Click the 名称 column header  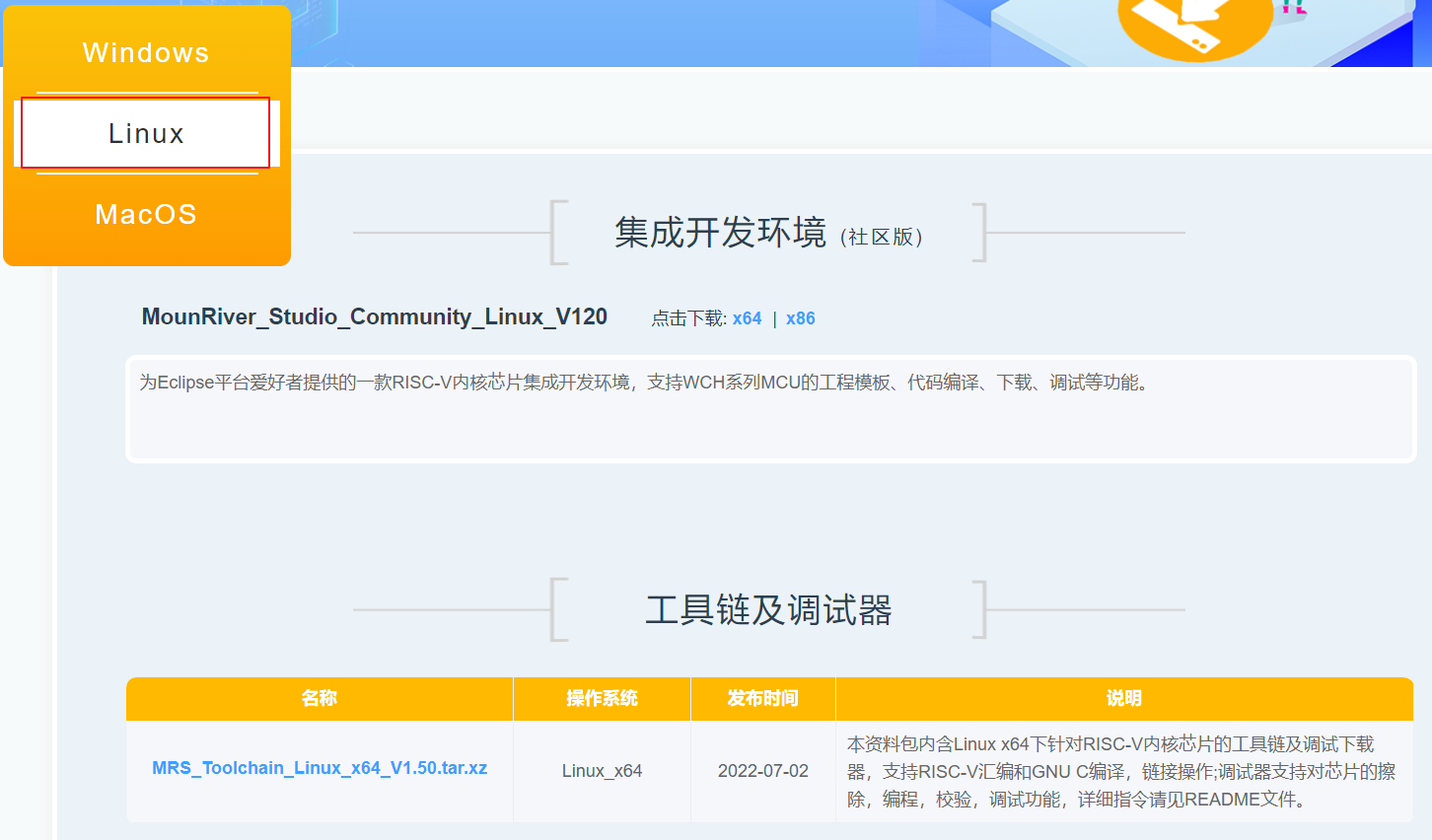point(320,698)
